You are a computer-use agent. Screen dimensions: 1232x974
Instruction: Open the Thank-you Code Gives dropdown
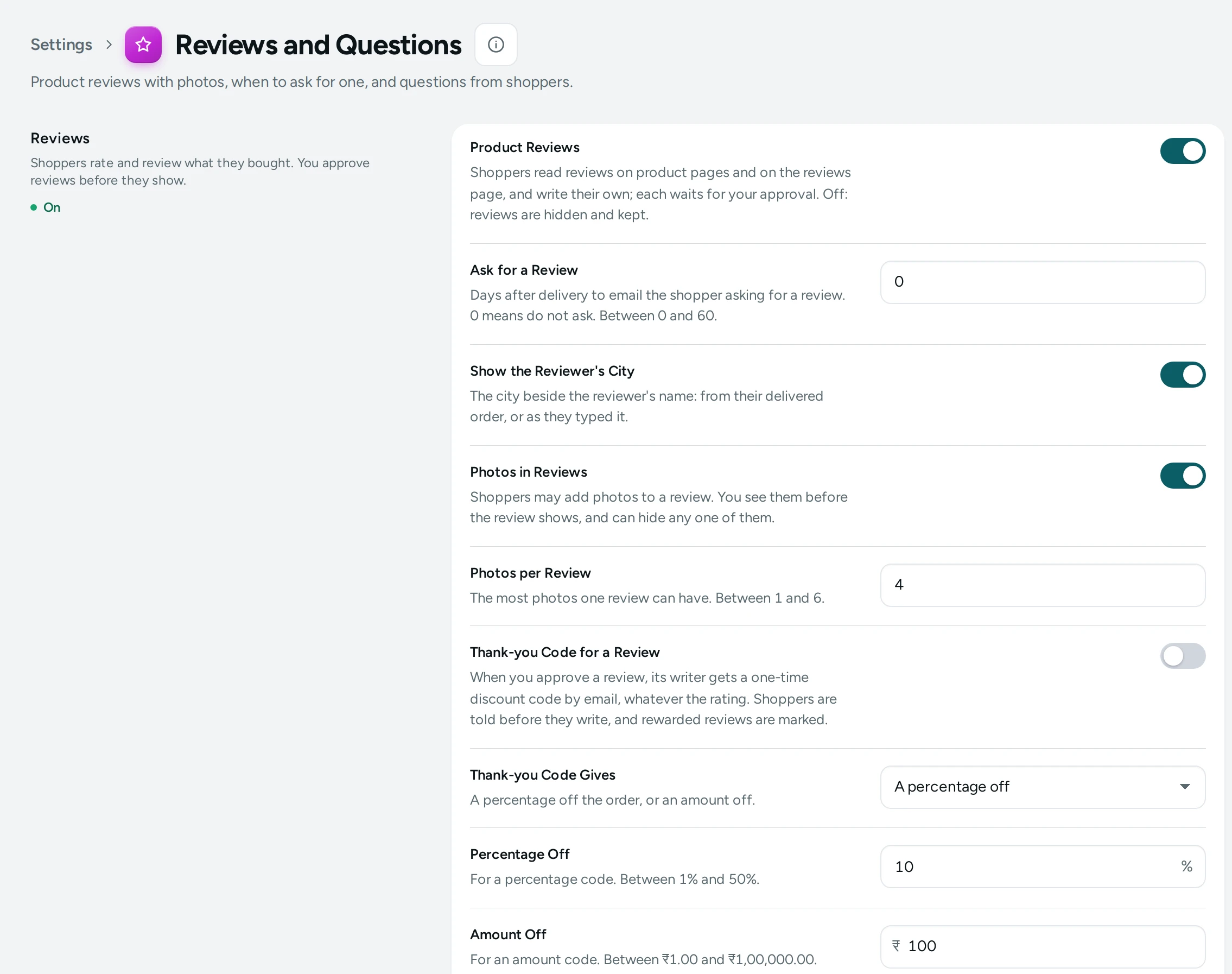tap(1043, 787)
